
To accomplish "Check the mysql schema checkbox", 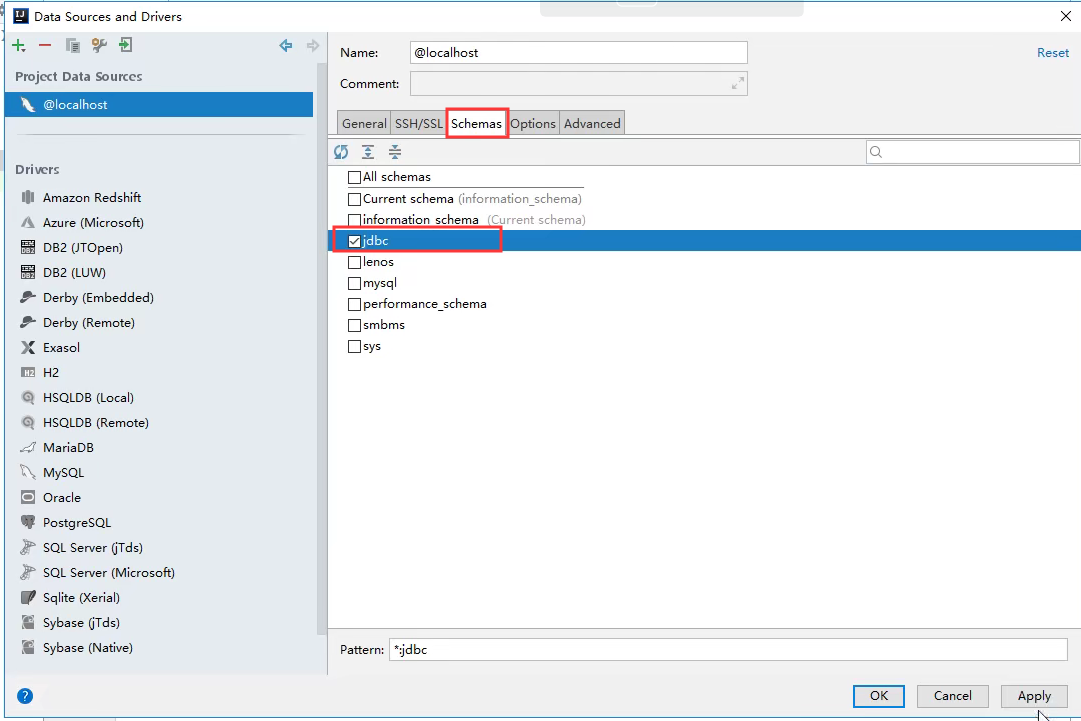I will tap(354, 283).
